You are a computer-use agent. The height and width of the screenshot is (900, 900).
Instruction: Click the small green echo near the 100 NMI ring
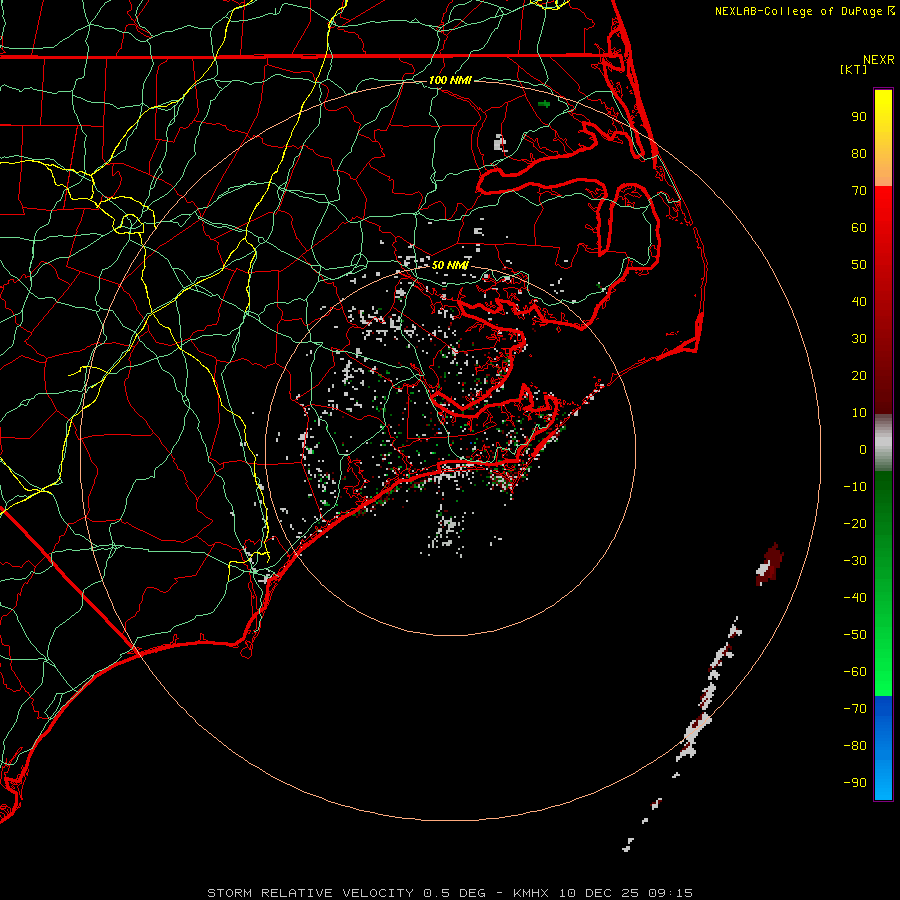click(544, 104)
